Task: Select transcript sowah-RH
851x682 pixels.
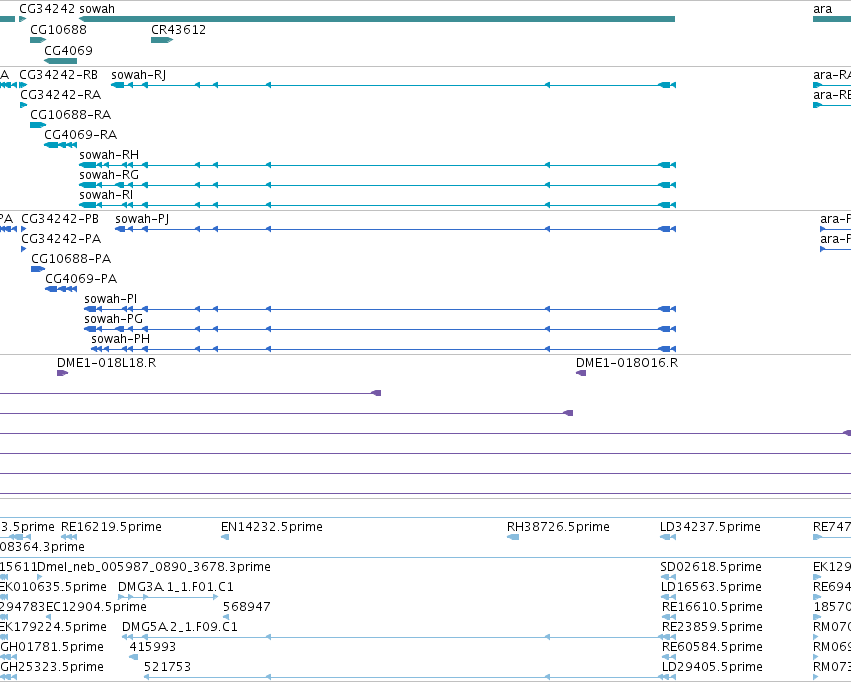Action: (377, 165)
